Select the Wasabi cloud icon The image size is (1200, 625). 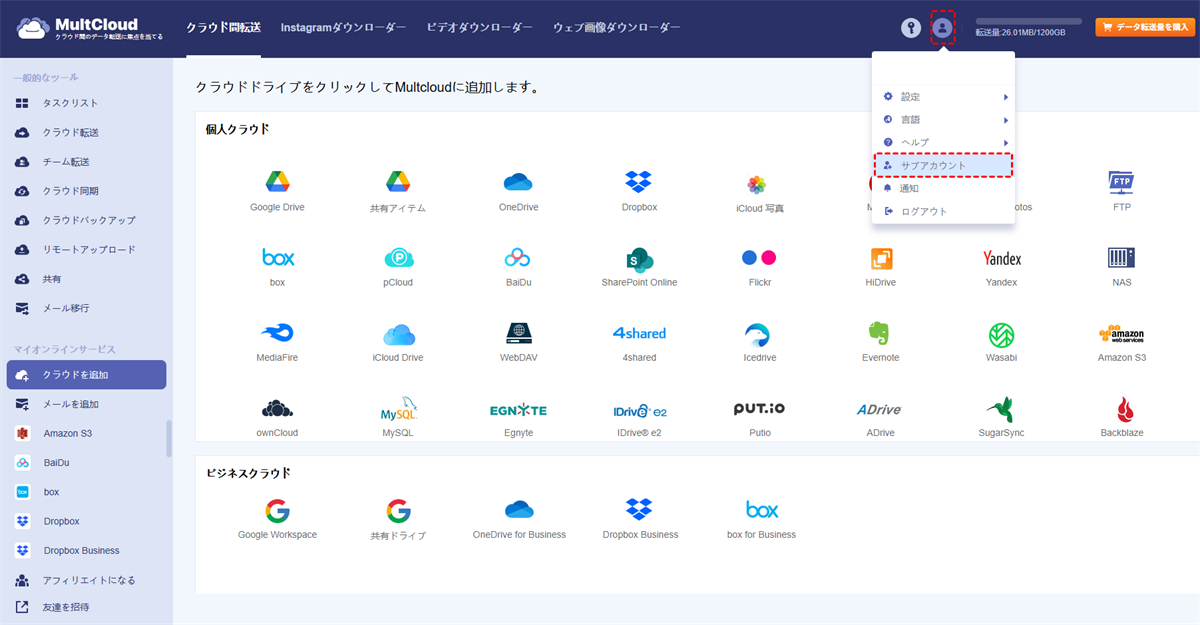[x=1001, y=334]
